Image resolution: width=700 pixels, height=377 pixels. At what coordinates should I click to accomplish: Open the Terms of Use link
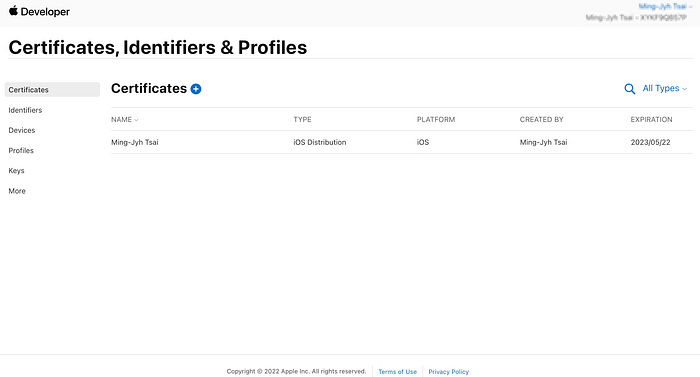397,372
